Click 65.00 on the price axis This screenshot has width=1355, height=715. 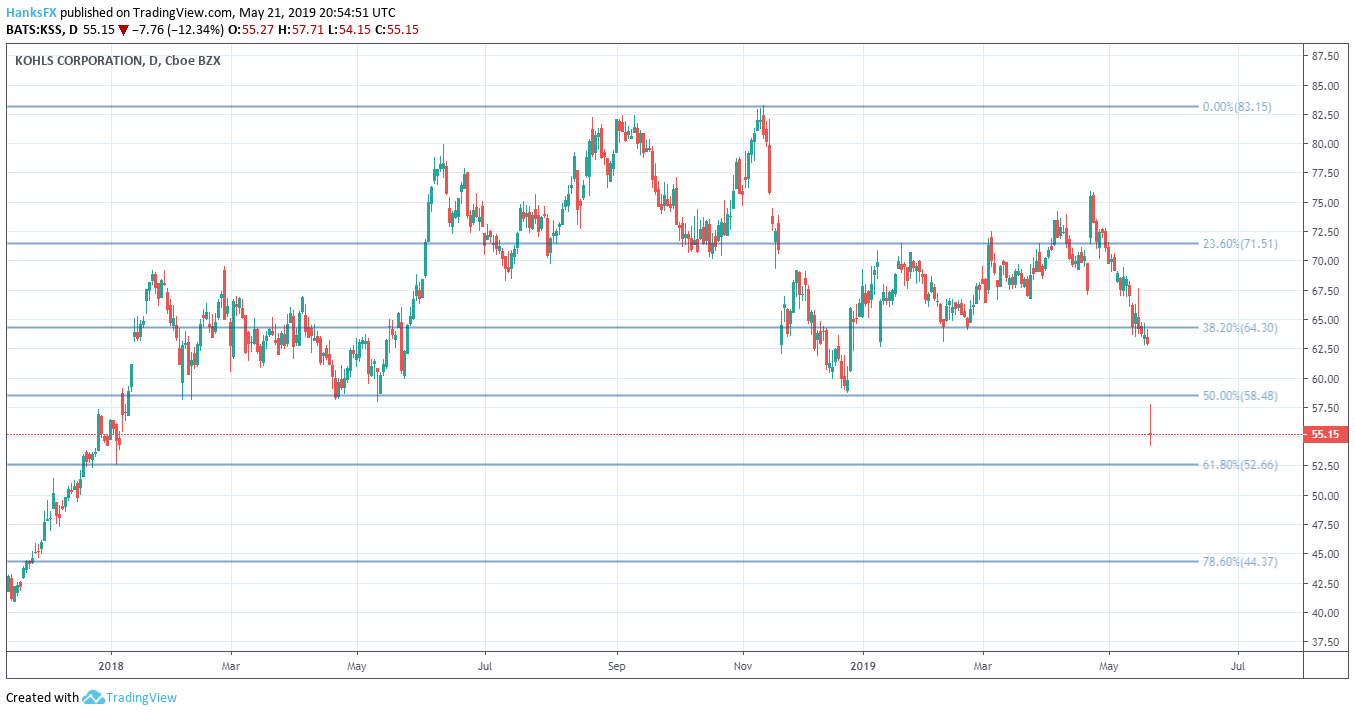click(x=1327, y=320)
